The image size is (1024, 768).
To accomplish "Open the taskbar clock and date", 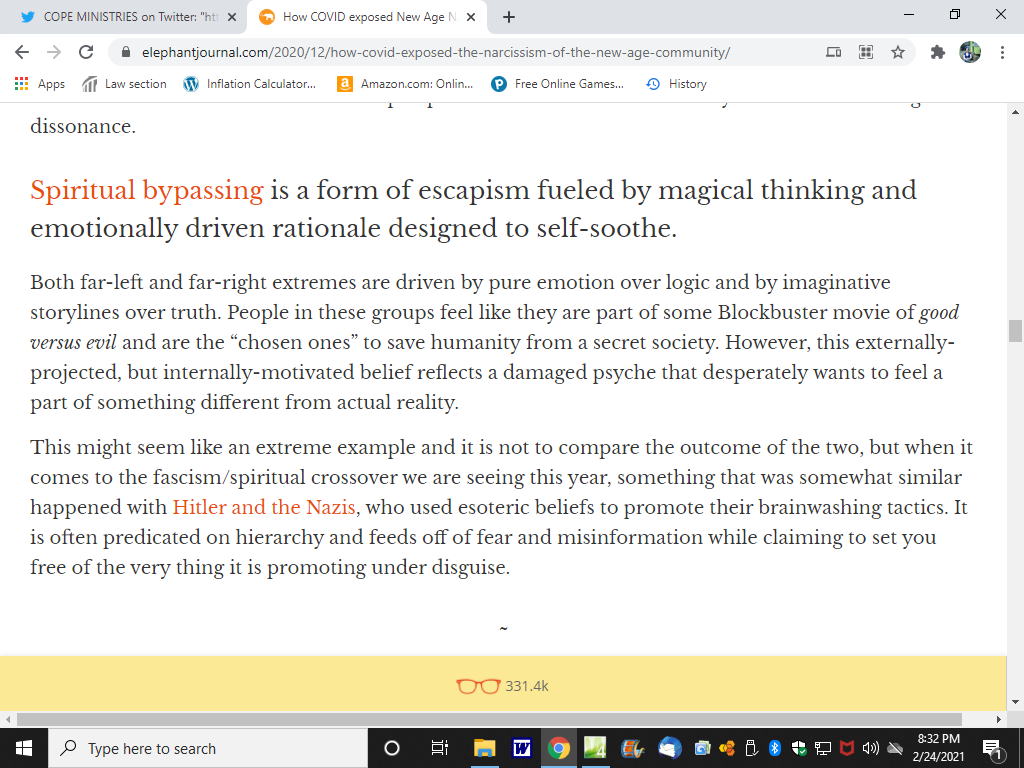I will click(938, 748).
